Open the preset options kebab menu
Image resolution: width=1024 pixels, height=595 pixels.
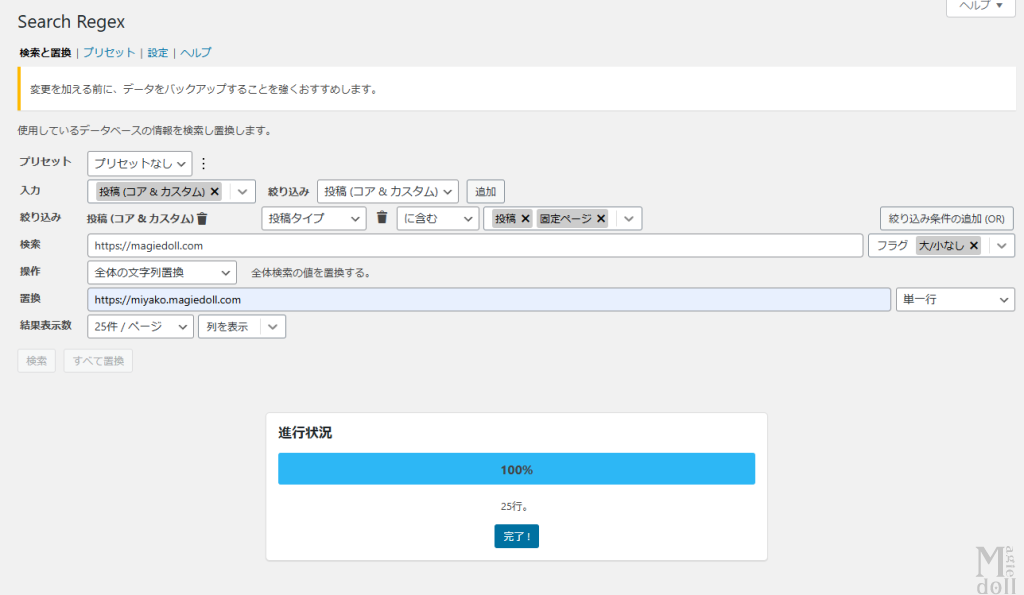[x=202, y=162]
